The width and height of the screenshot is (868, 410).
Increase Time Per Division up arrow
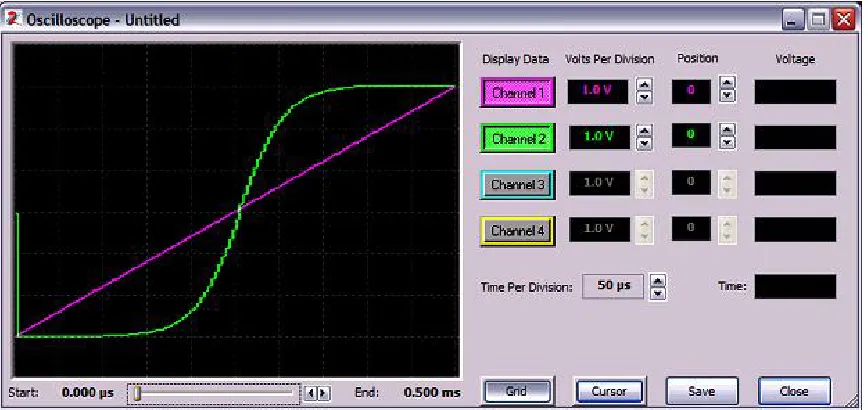click(657, 281)
